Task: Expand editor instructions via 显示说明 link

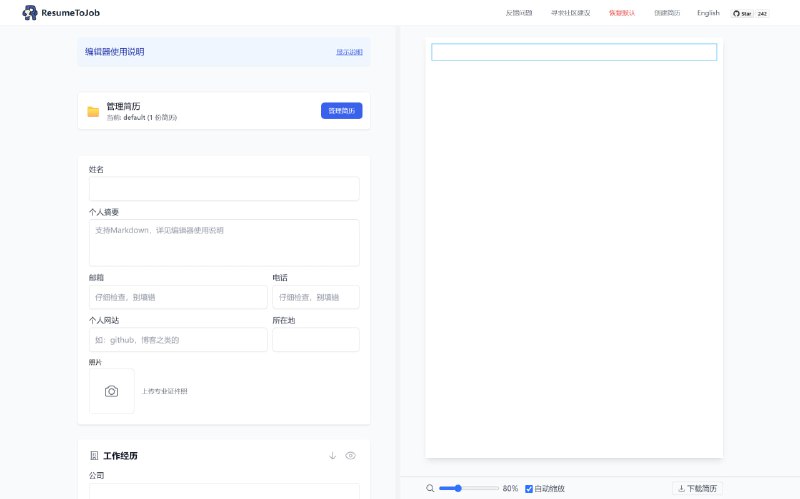Action: tap(349, 52)
